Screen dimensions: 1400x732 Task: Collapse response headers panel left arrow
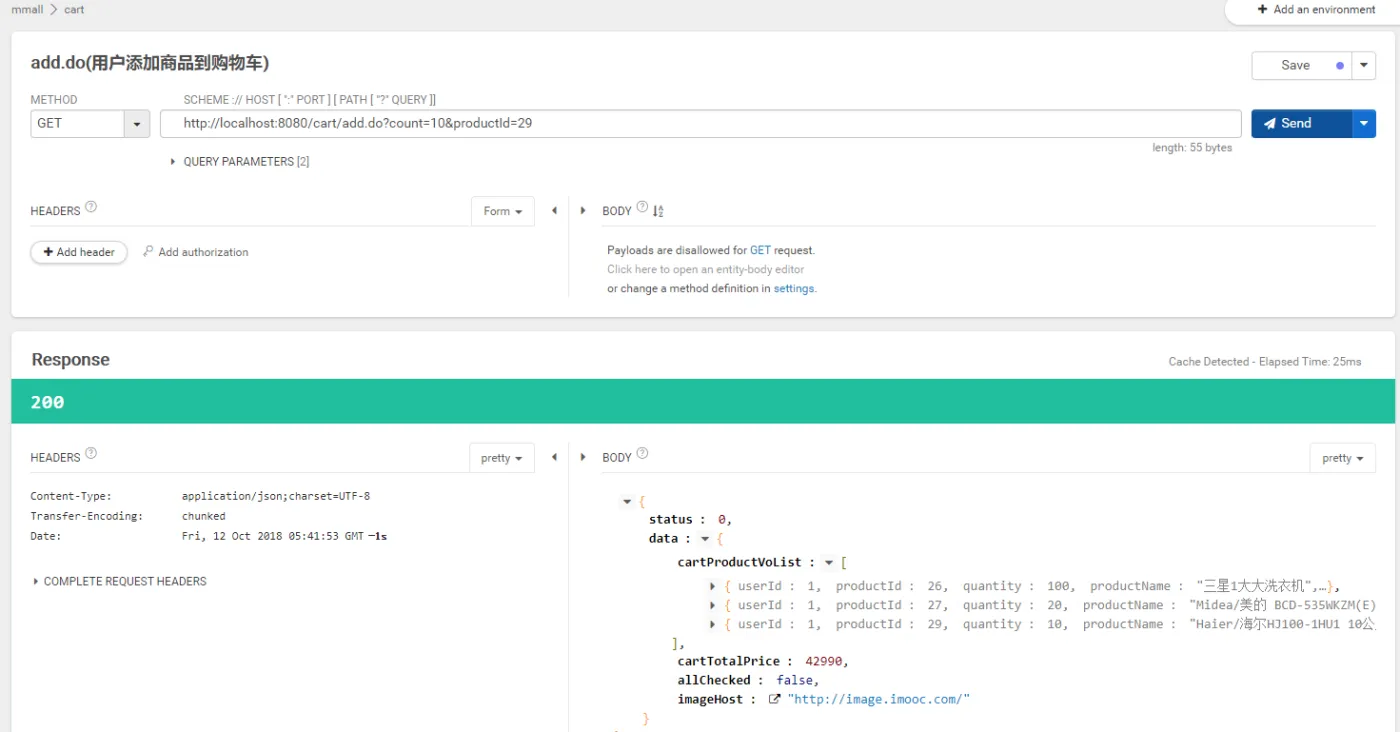(x=554, y=457)
